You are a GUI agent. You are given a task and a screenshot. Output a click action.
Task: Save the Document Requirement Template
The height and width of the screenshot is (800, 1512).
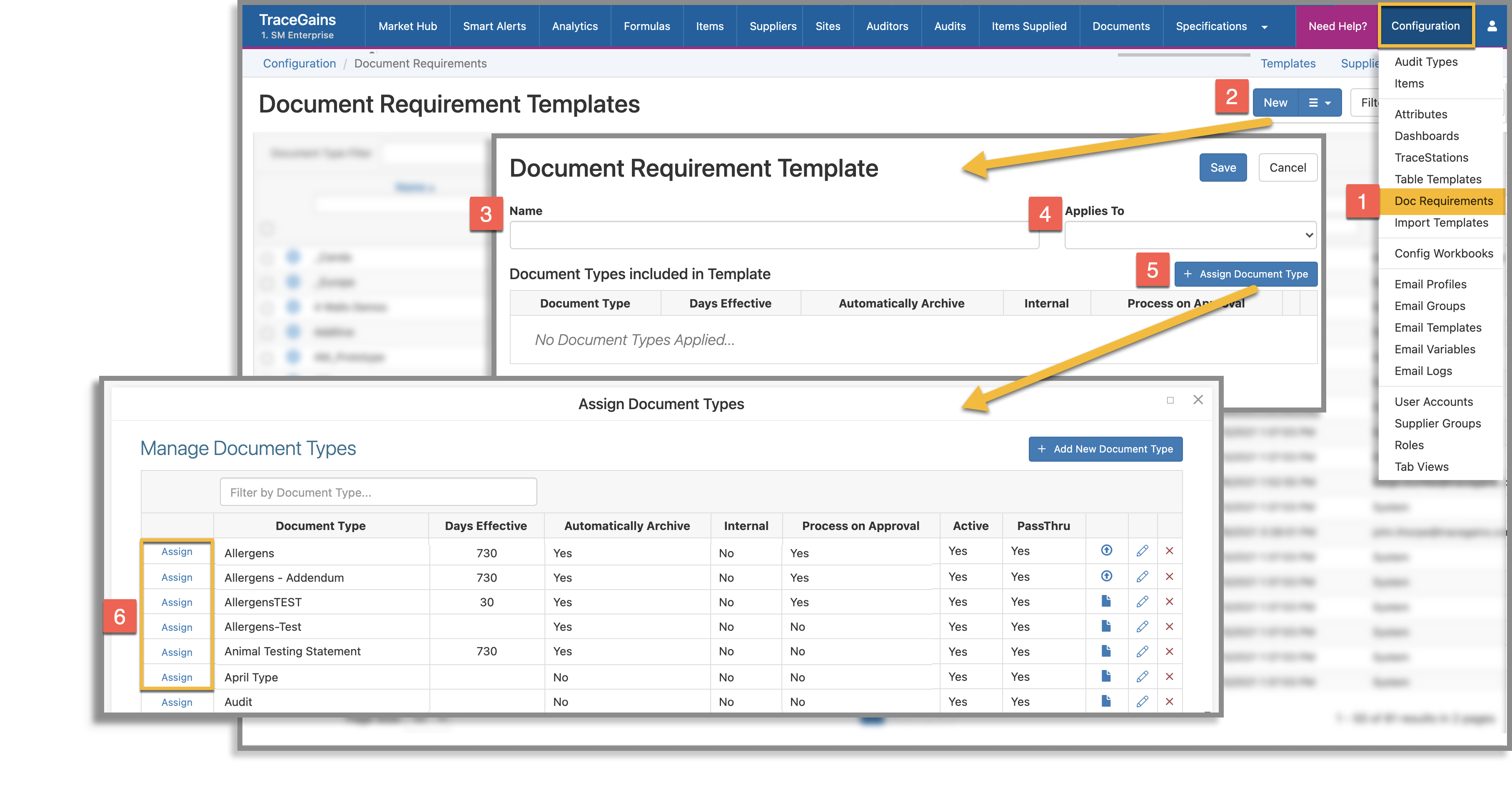coord(1223,167)
